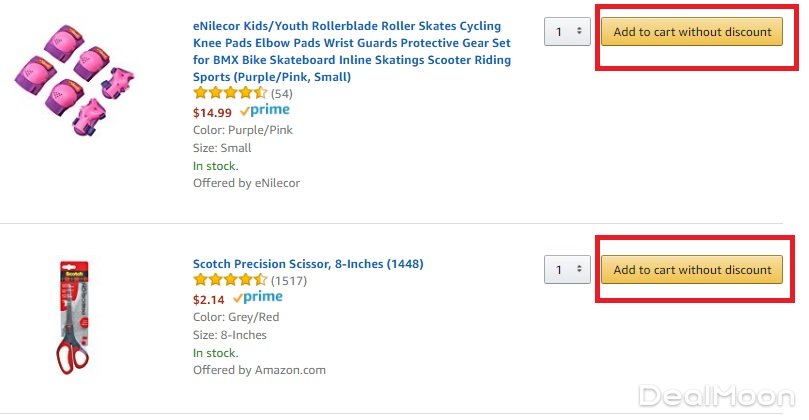809x420 pixels.
Task: Click the 'Offered by Amazon.com' text
Action: (259, 370)
